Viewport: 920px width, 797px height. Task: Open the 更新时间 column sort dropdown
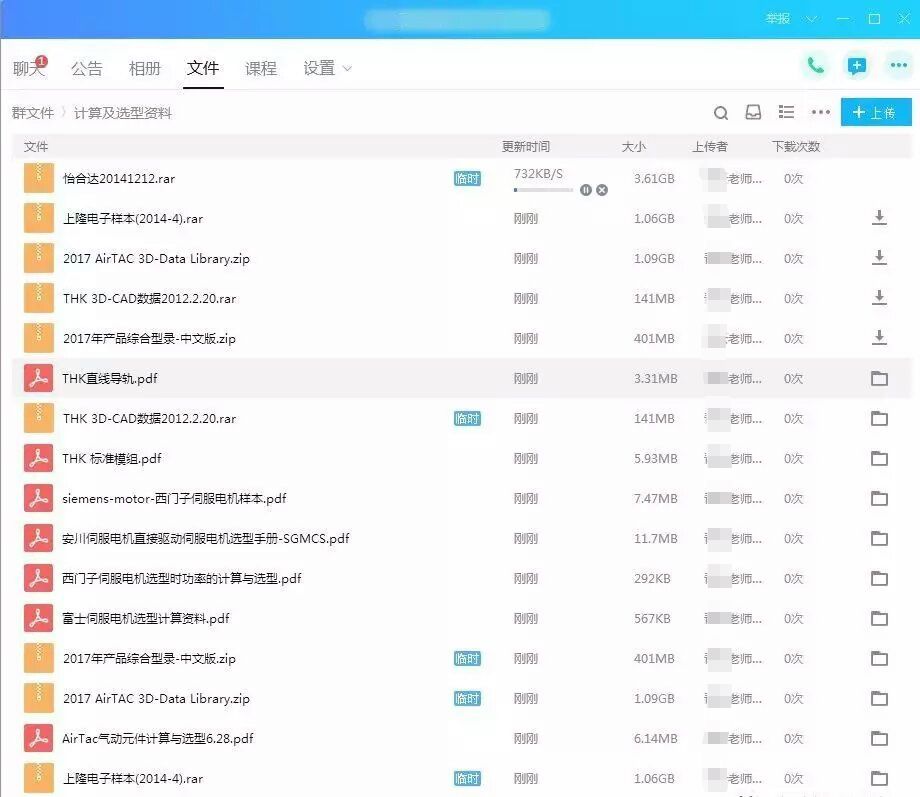(527, 146)
